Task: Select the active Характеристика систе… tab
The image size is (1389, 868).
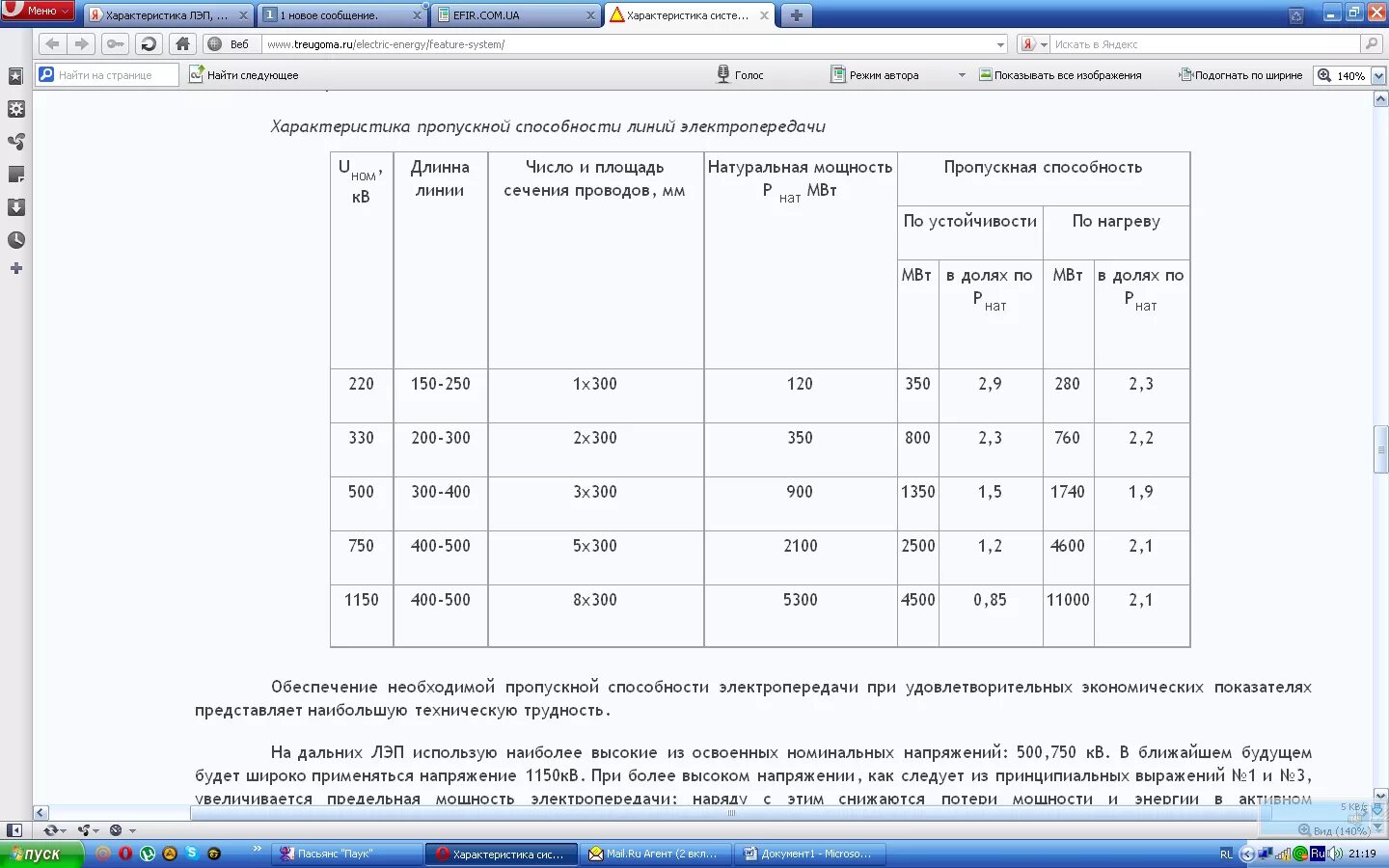Action: pos(689,15)
